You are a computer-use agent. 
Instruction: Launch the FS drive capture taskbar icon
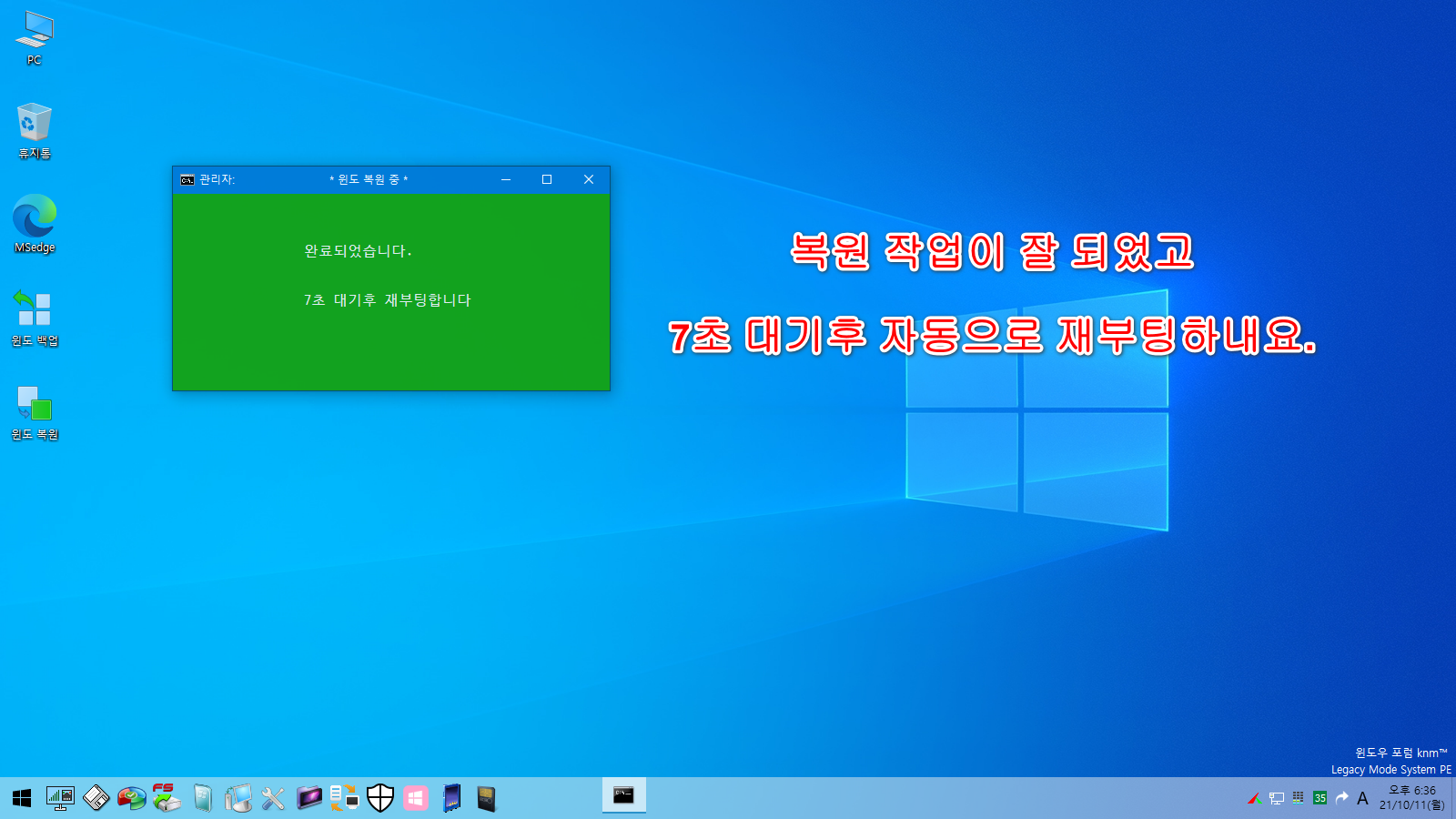(167, 798)
